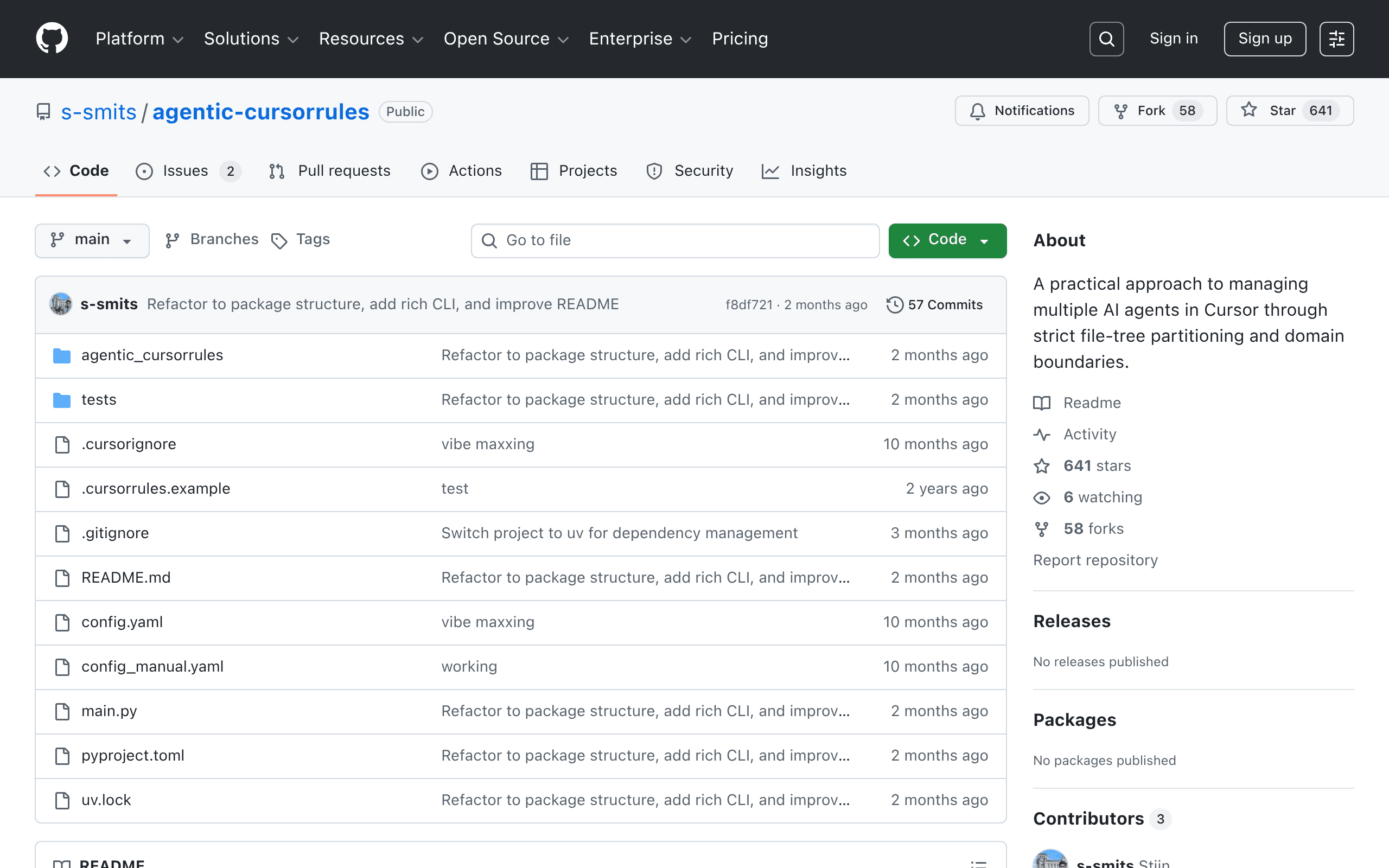Go to the GitHub homepage logo

point(52,39)
